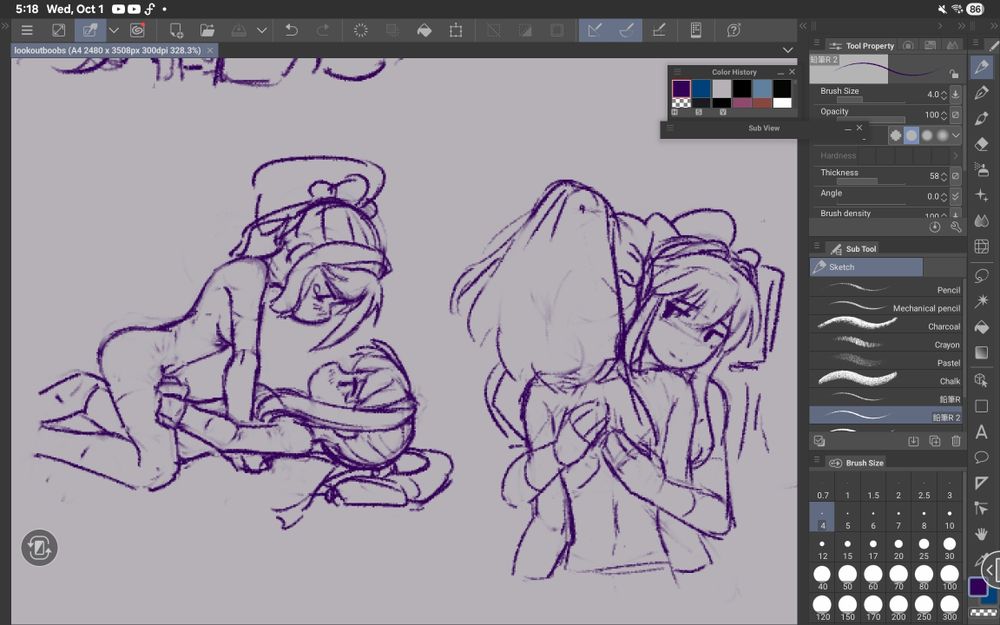Toggle Snap to Special Ruler button
This screenshot has width=1000, height=625.
[626, 30]
